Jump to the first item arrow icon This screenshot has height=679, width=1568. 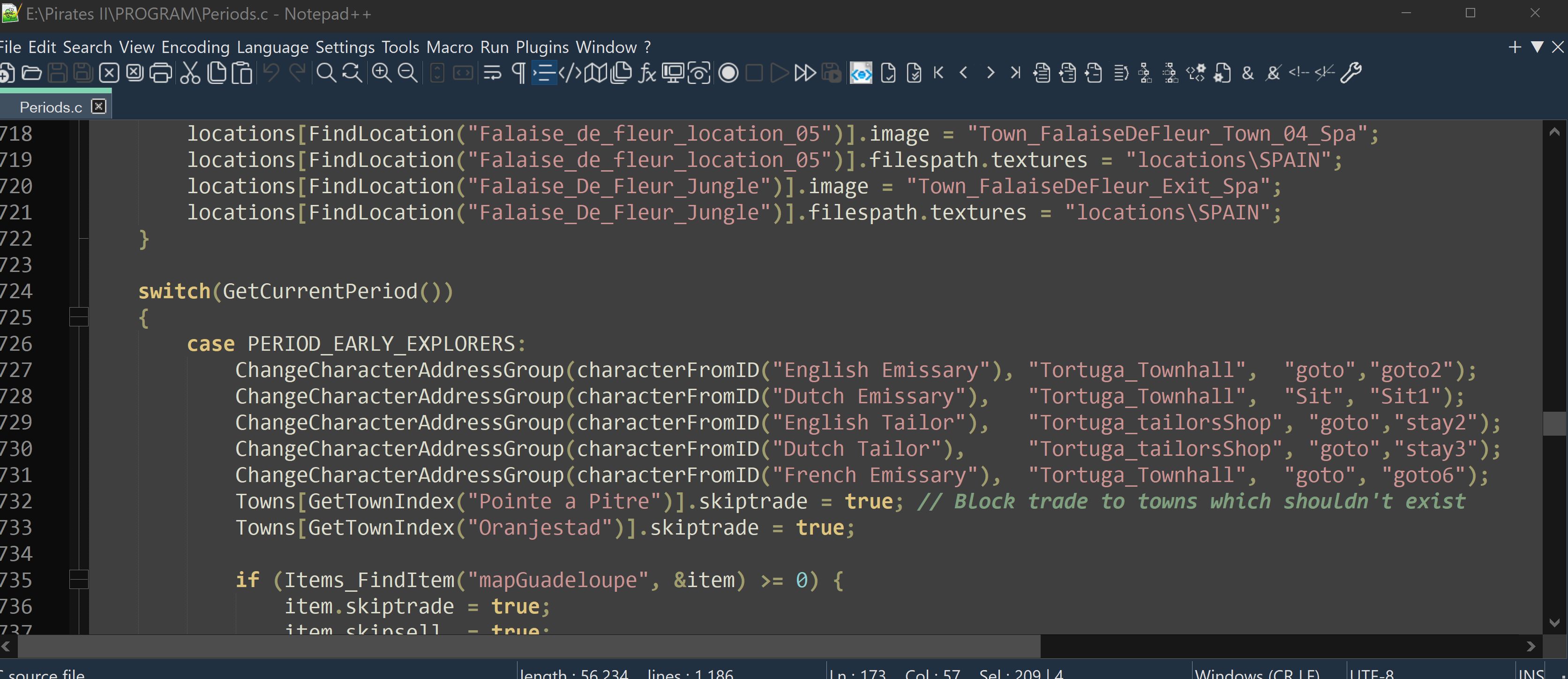pyautogui.click(x=939, y=73)
